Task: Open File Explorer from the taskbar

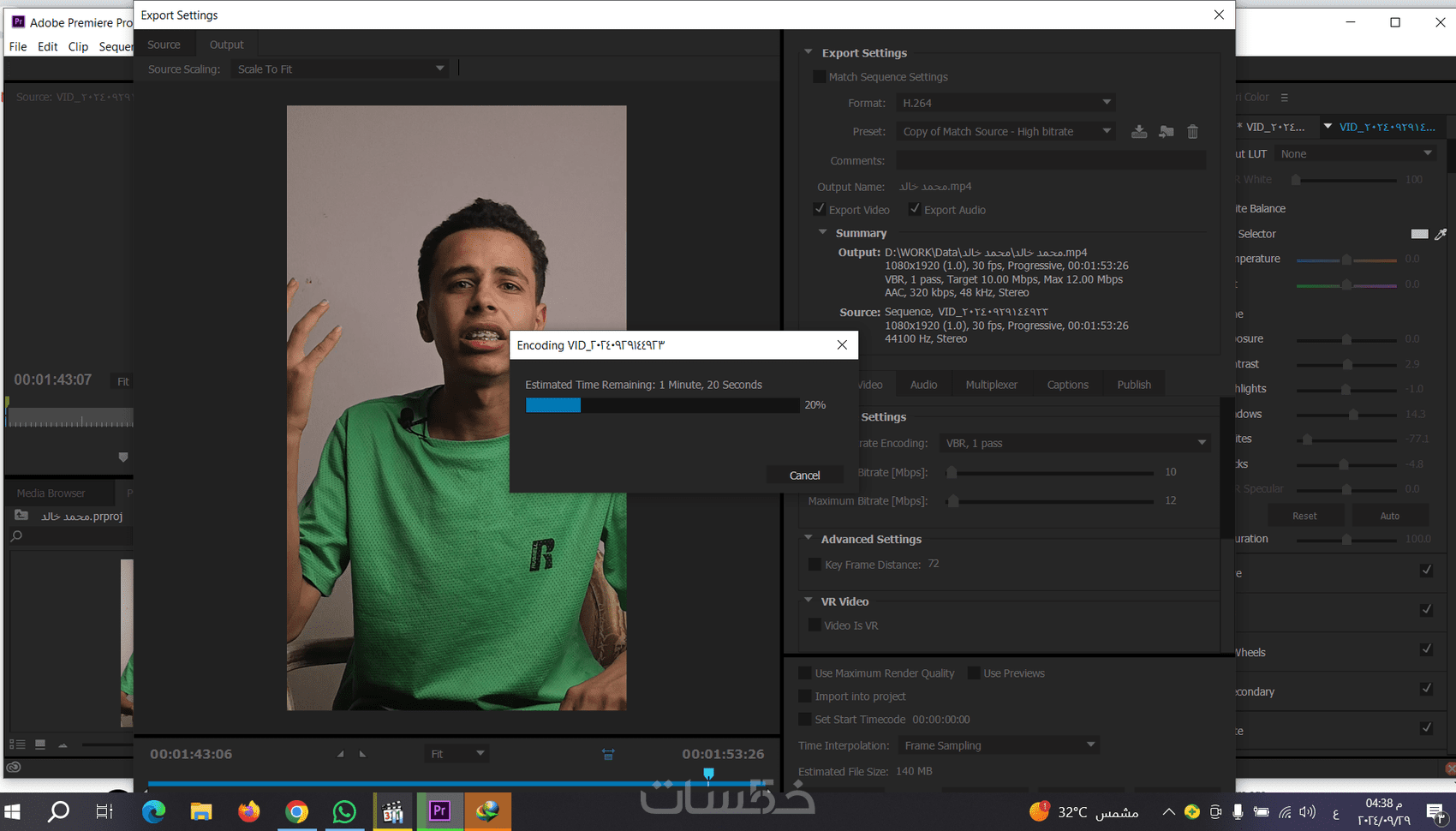Action: [x=201, y=811]
